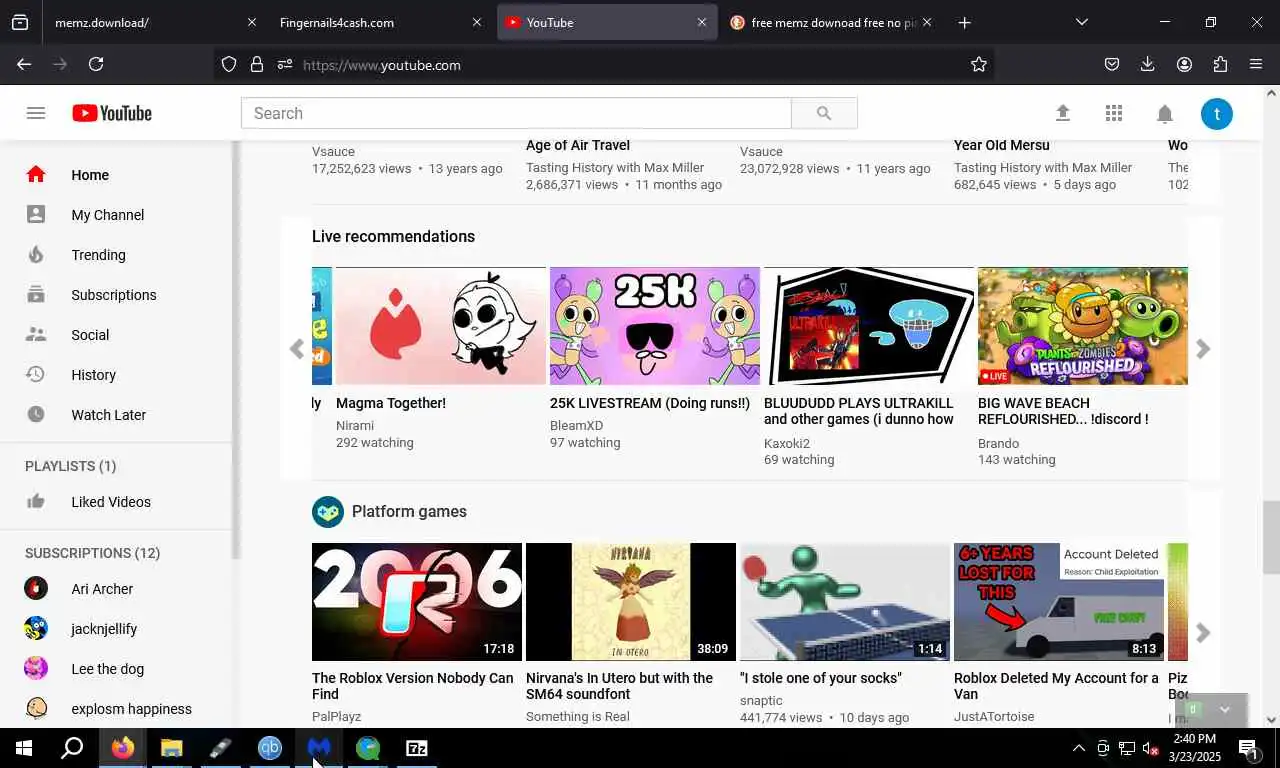Open Windows taskbar search
This screenshot has height=768, width=1280.
click(72, 748)
